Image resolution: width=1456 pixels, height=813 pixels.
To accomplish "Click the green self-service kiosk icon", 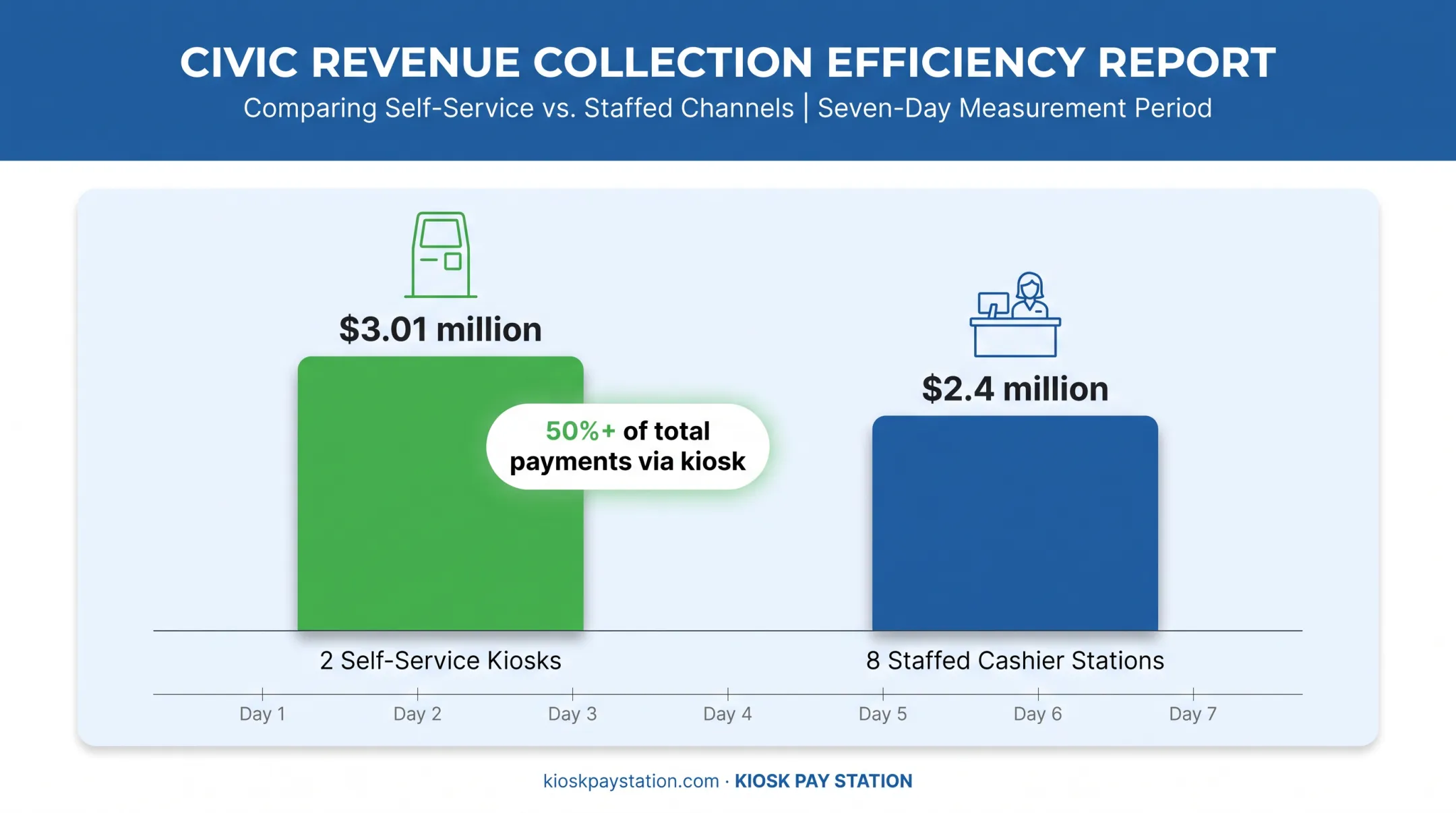I will coord(441,255).
